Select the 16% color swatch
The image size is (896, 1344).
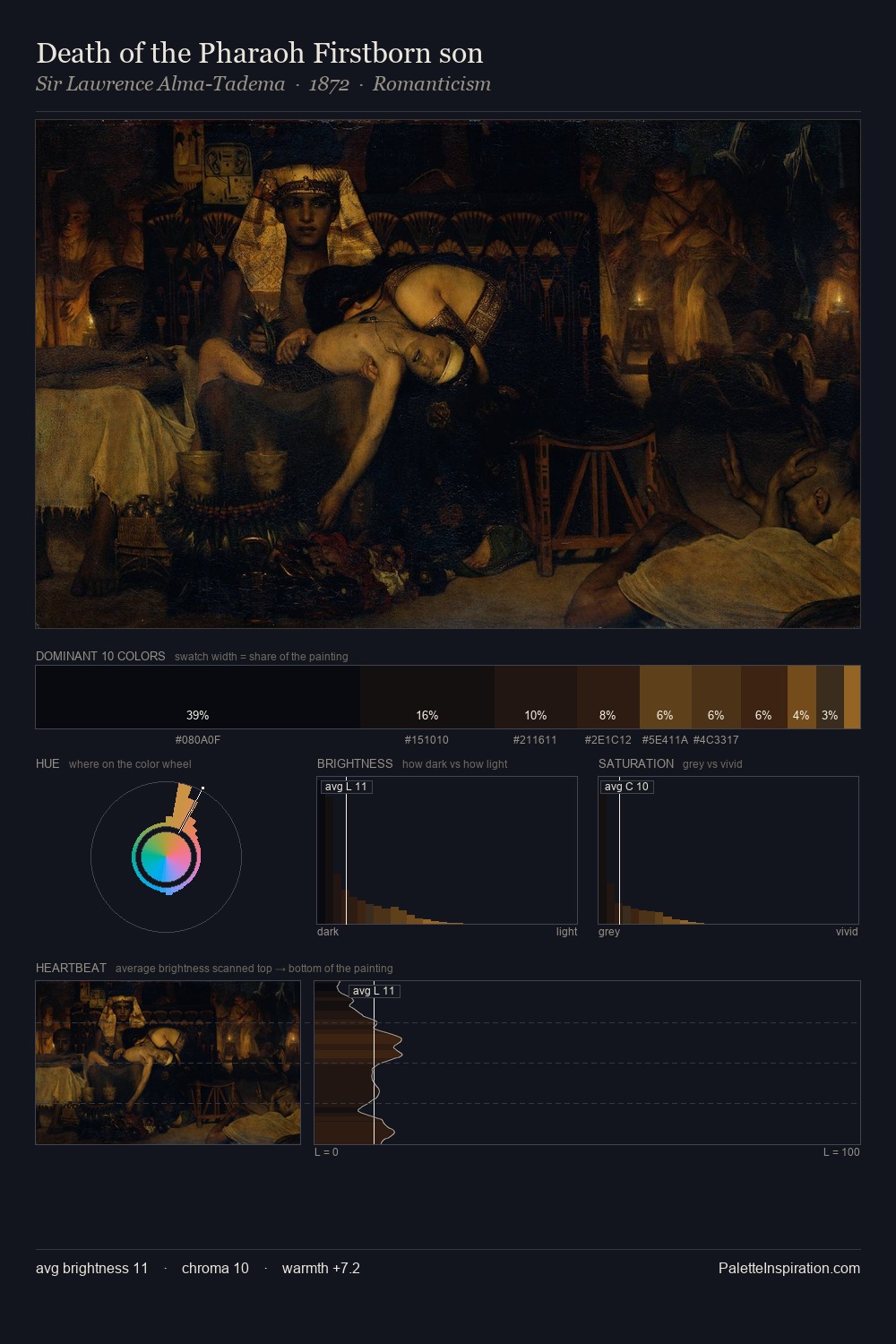427,697
